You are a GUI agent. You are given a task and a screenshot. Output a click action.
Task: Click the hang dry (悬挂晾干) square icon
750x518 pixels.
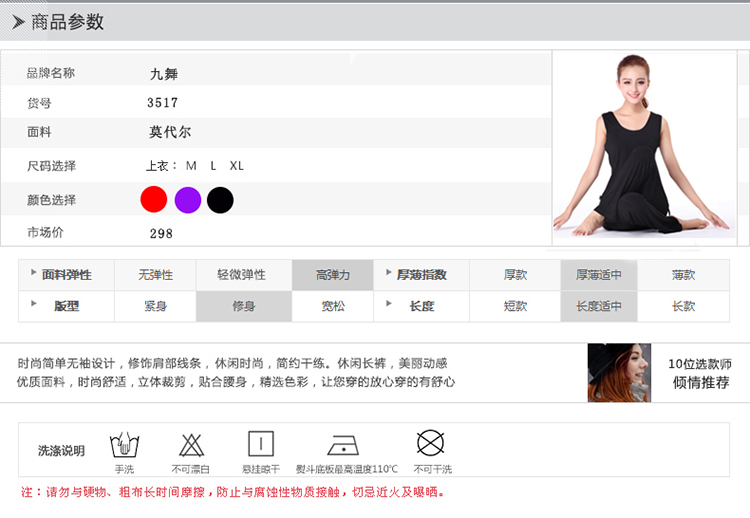point(261,444)
